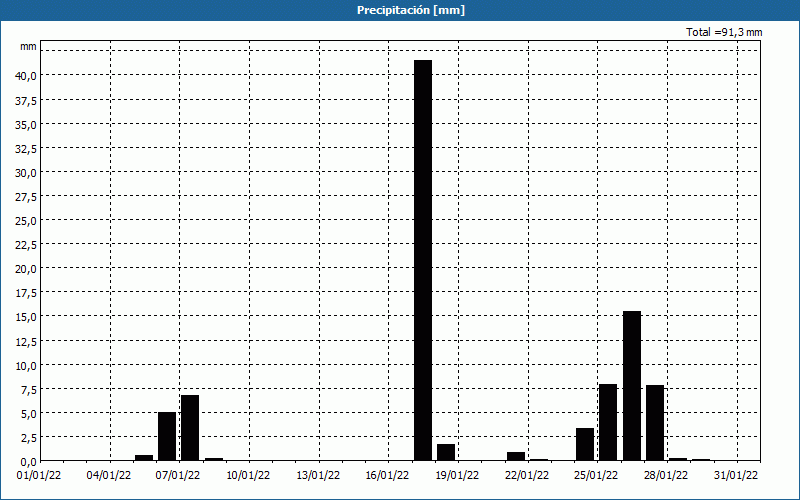Click the 0,0 y-axis value
The height and width of the screenshot is (500, 800).
pos(28,461)
